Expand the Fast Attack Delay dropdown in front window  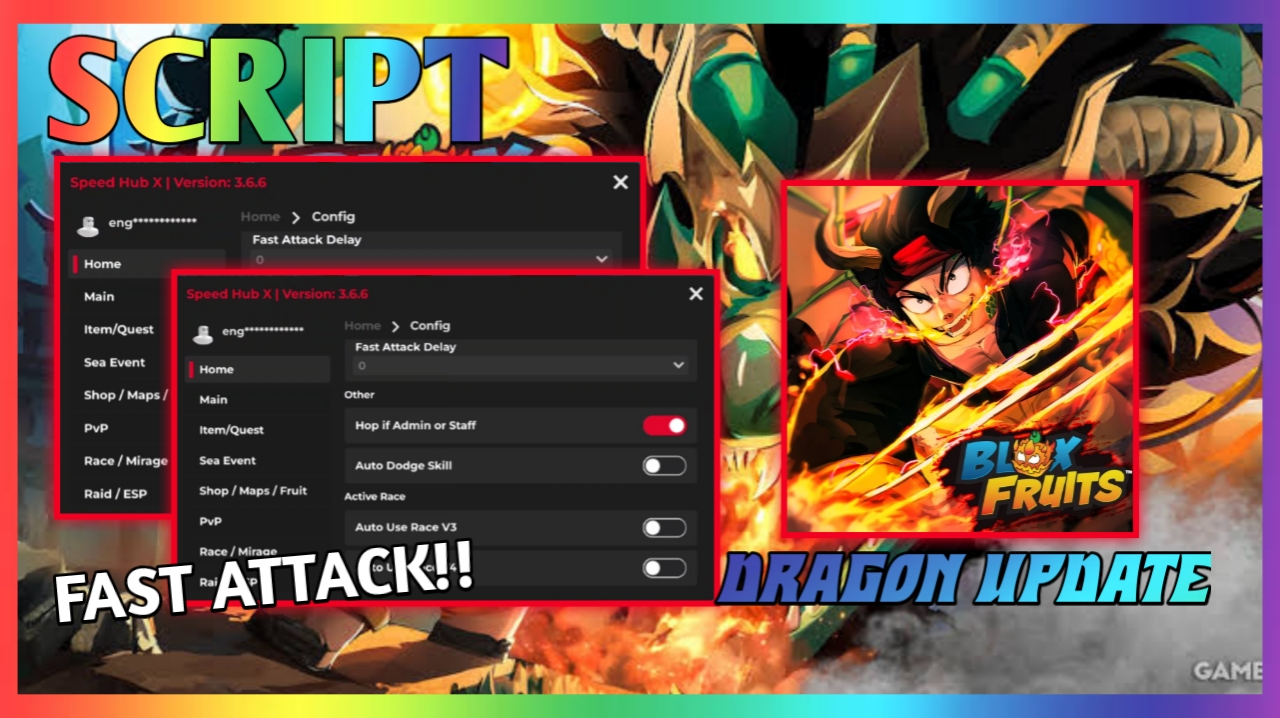pyautogui.click(x=521, y=366)
